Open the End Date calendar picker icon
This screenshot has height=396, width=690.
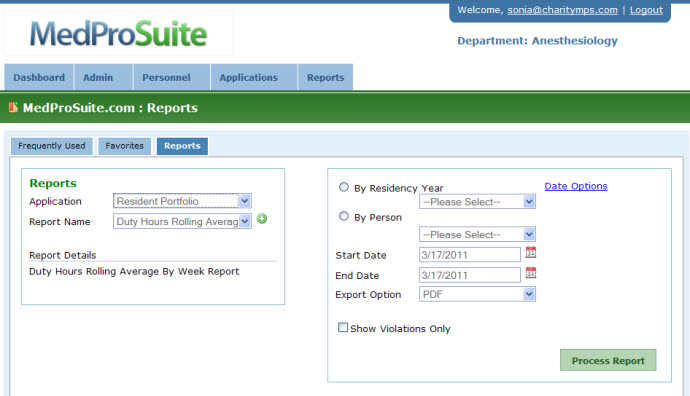click(x=531, y=272)
